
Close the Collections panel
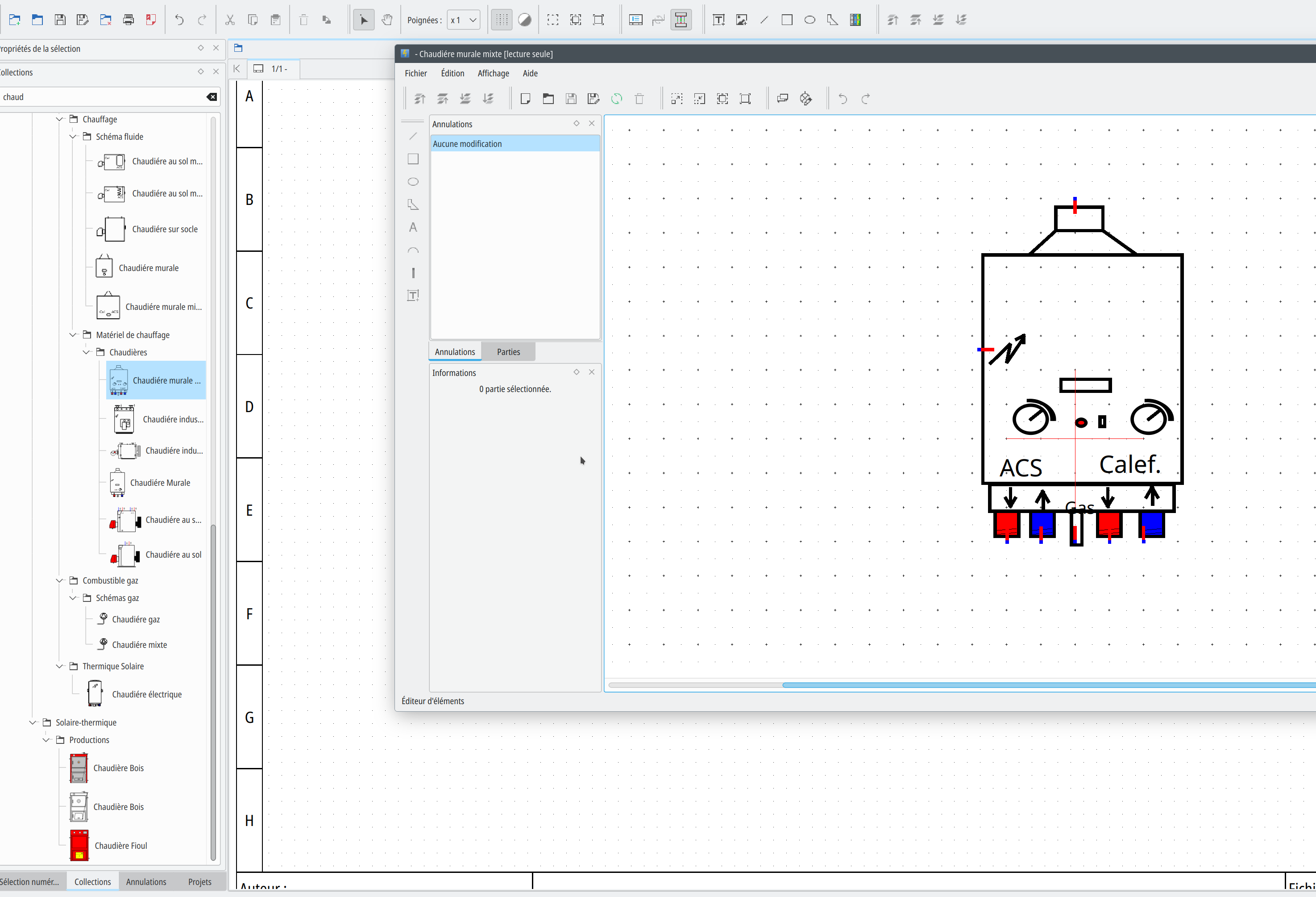[216, 71]
